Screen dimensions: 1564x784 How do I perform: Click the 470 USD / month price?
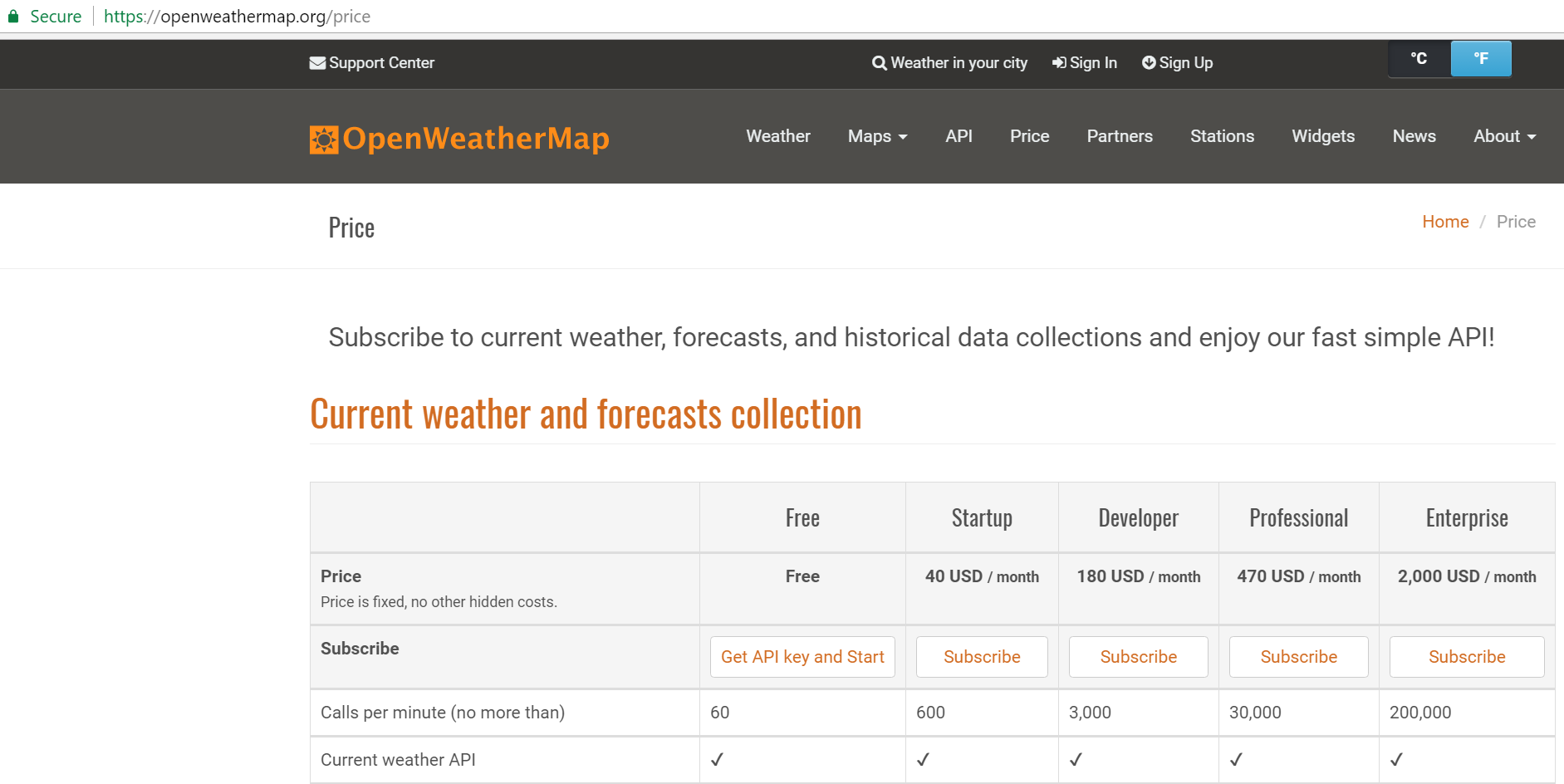pos(1298,576)
